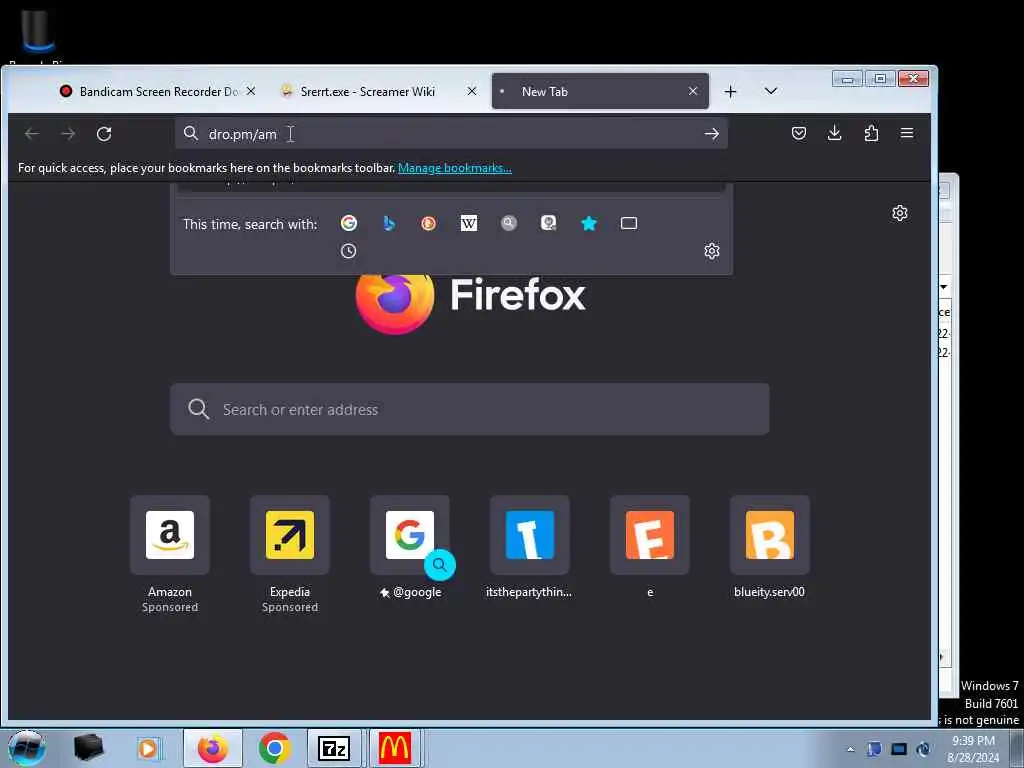Click the forward navigation arrow
The height and width of the screenshot is (768, 1024).
(x=68, y=134)
